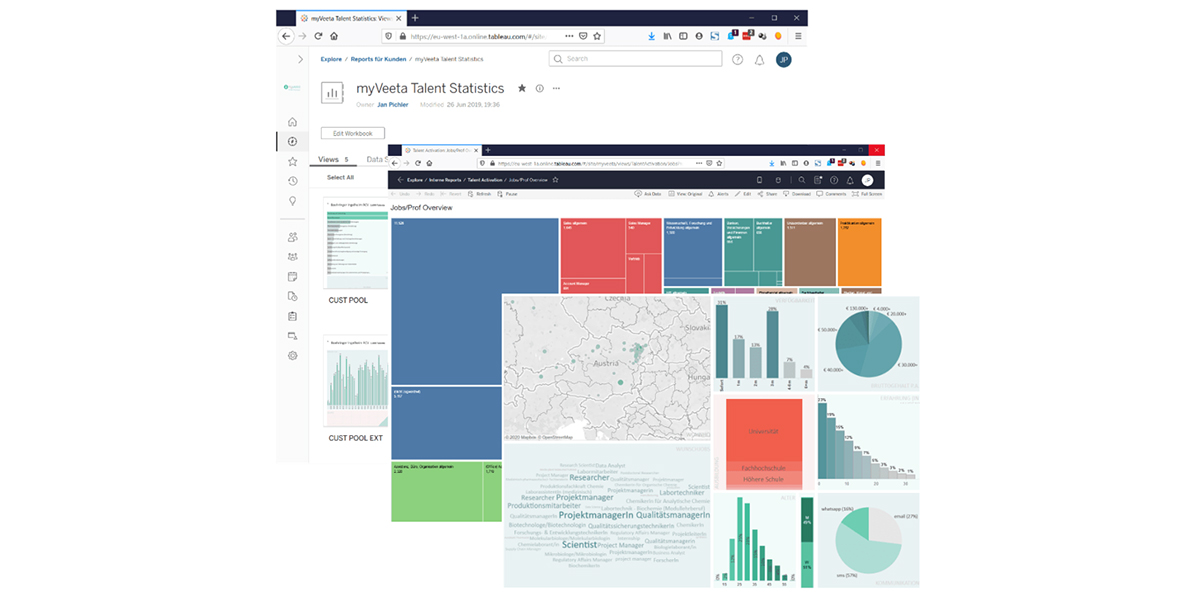
Task: Go to Interne Reports breadcrumb
Action: point(443,180)
